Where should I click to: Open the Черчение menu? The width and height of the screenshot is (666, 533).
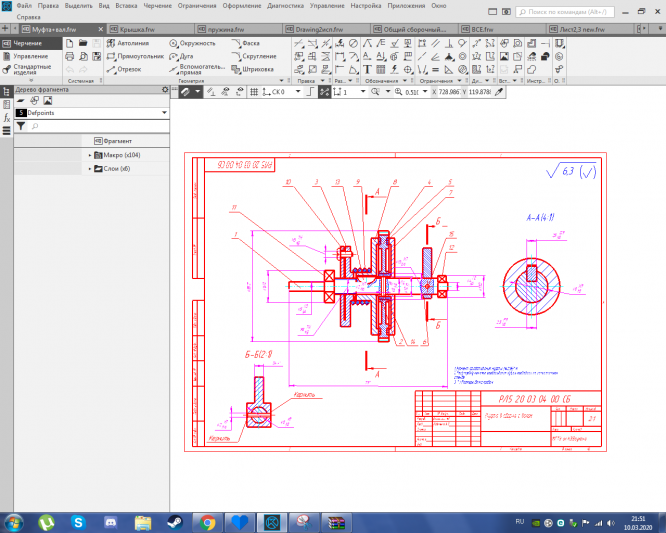[157, 5]
